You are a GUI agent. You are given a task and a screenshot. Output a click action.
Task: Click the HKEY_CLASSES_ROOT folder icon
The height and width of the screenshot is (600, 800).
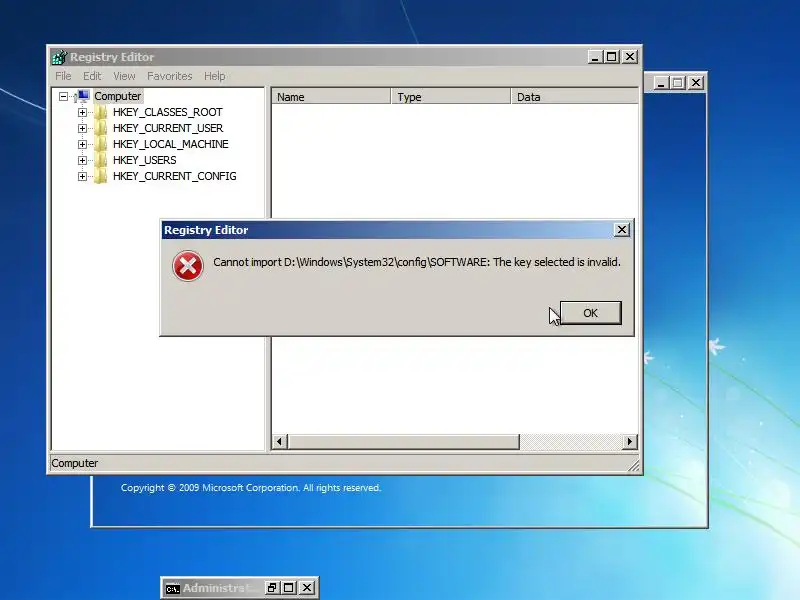pos(101,112)
